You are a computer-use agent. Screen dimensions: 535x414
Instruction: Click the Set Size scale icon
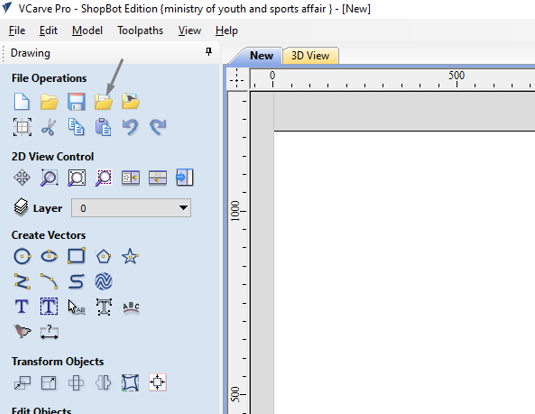pyautogui.click(x=49, y=383)
